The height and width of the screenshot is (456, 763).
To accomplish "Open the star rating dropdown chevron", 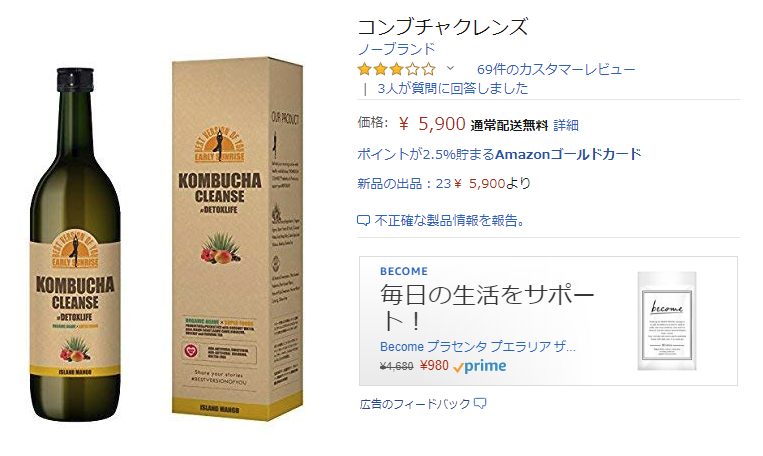I will [450, 68].
